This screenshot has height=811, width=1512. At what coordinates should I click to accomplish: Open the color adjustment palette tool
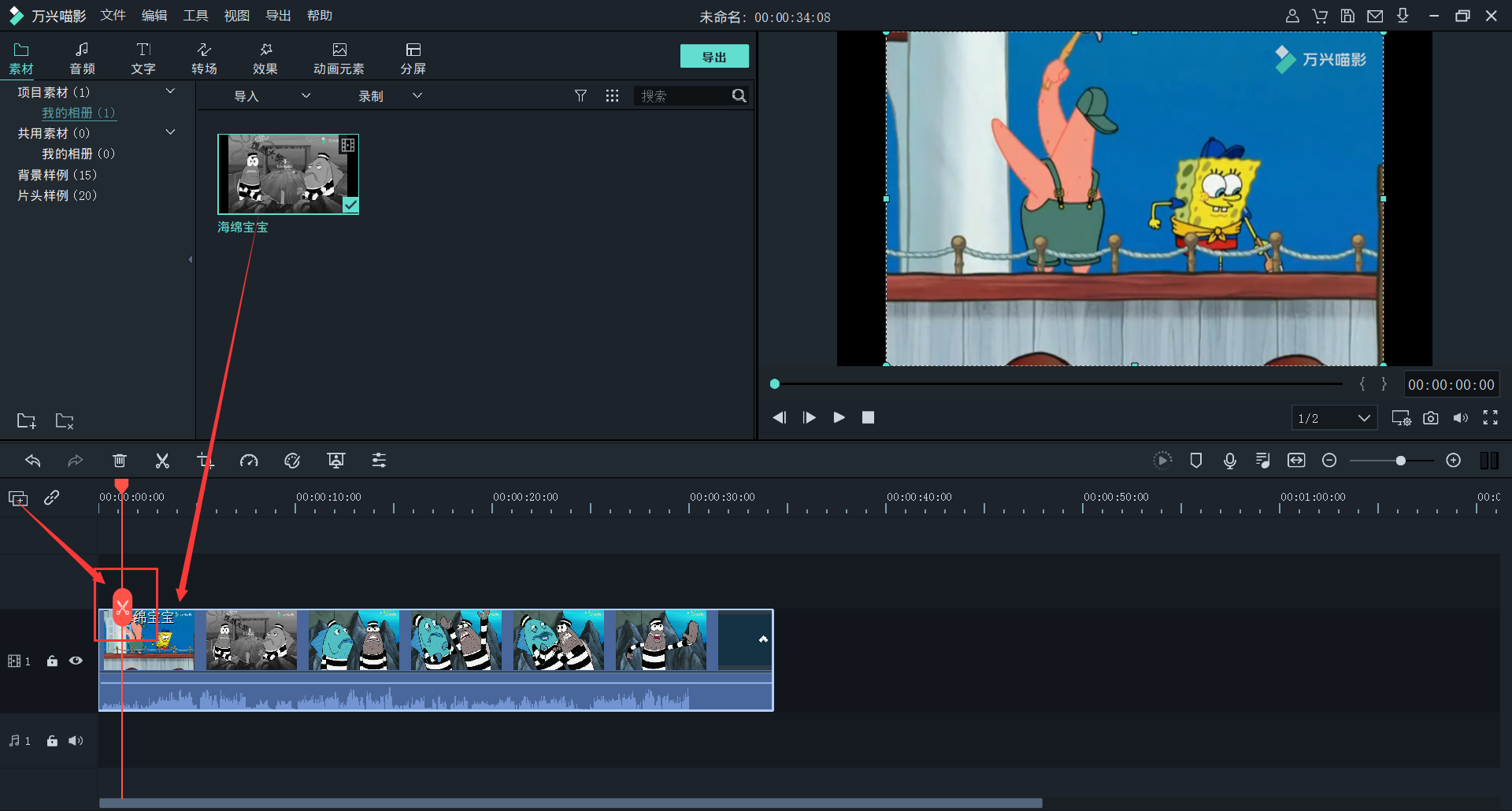pos(292,461)
